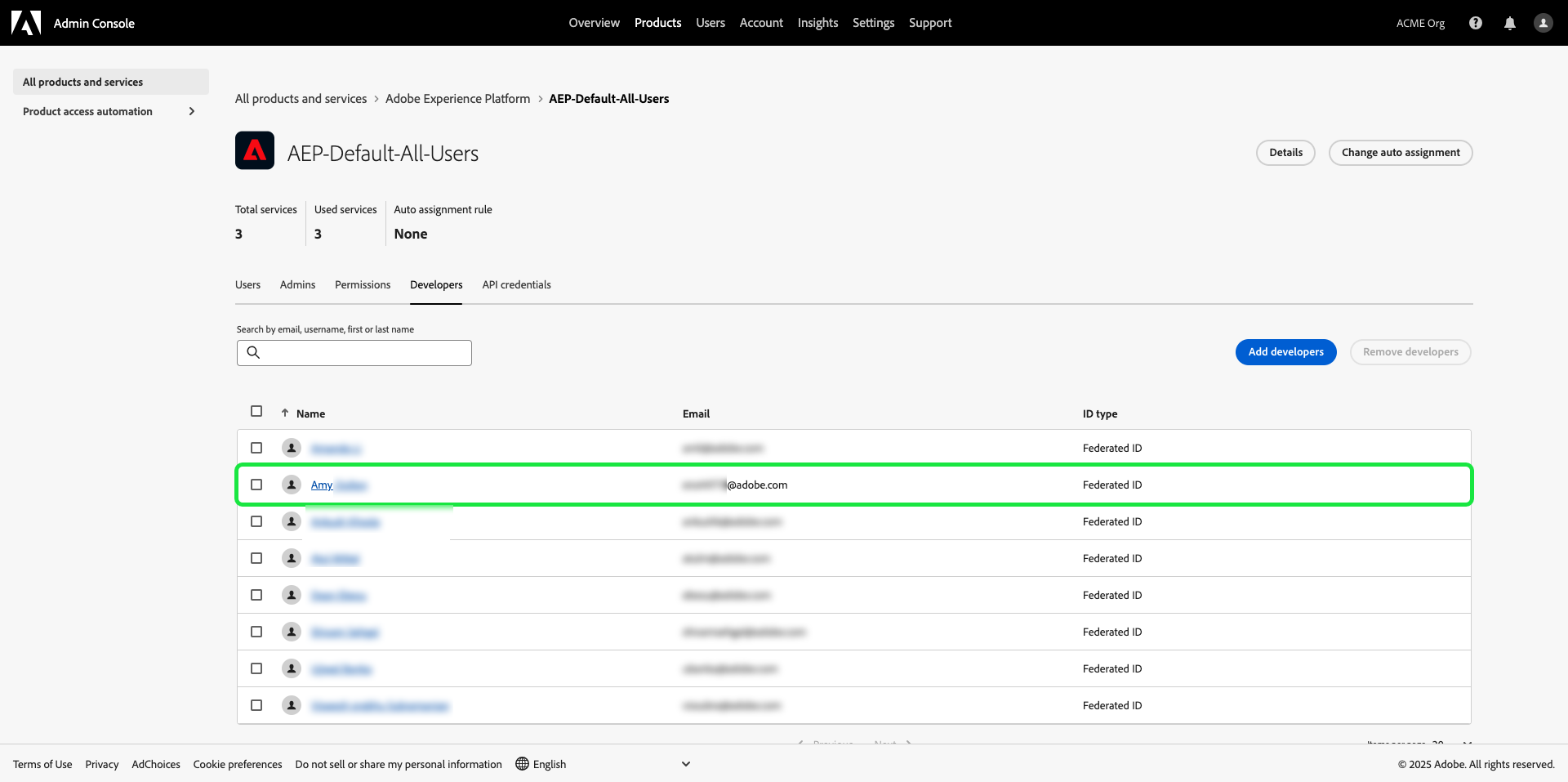Click the Auto assignment rule None value
1568x782 pixels.
[x=411, y=234]
